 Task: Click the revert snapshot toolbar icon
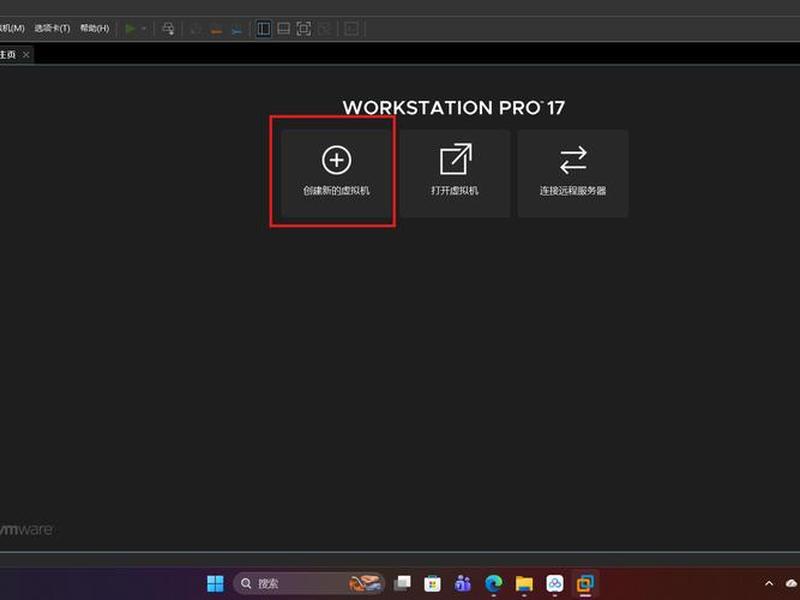(x=216, y=29)
